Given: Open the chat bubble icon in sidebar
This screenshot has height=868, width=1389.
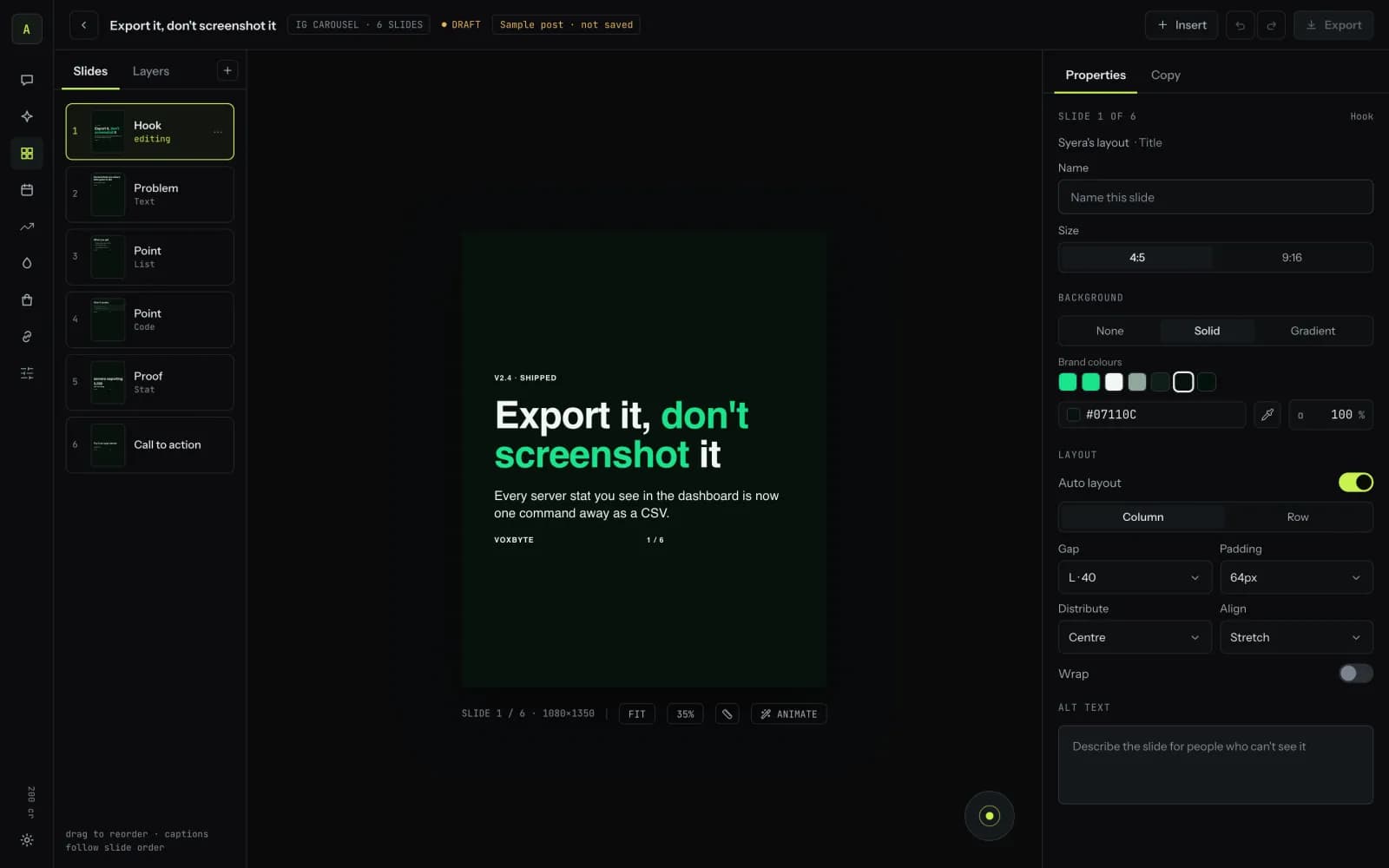Looking at the screenshot, I should click(x=27, y=80).
